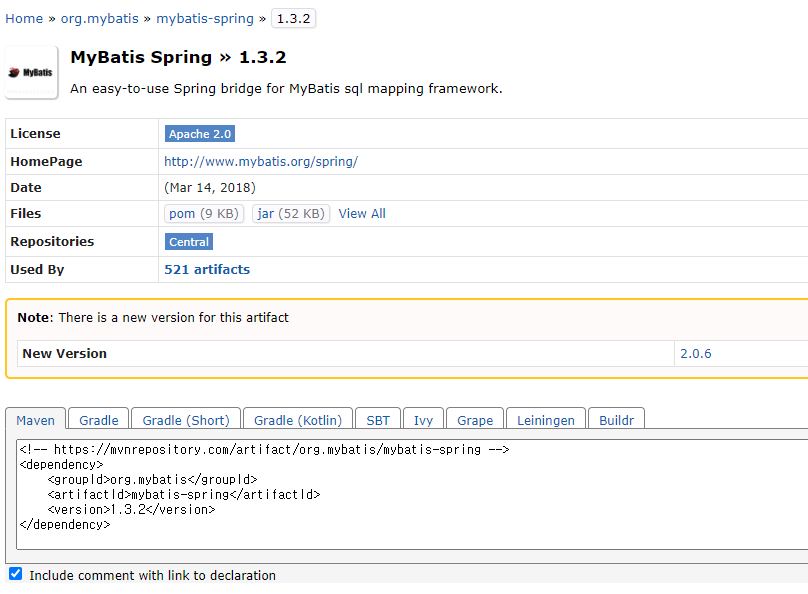Click inside the Maven dependency snippet textarea
Screen dimensions: 808x594
[x=412, y=495]
